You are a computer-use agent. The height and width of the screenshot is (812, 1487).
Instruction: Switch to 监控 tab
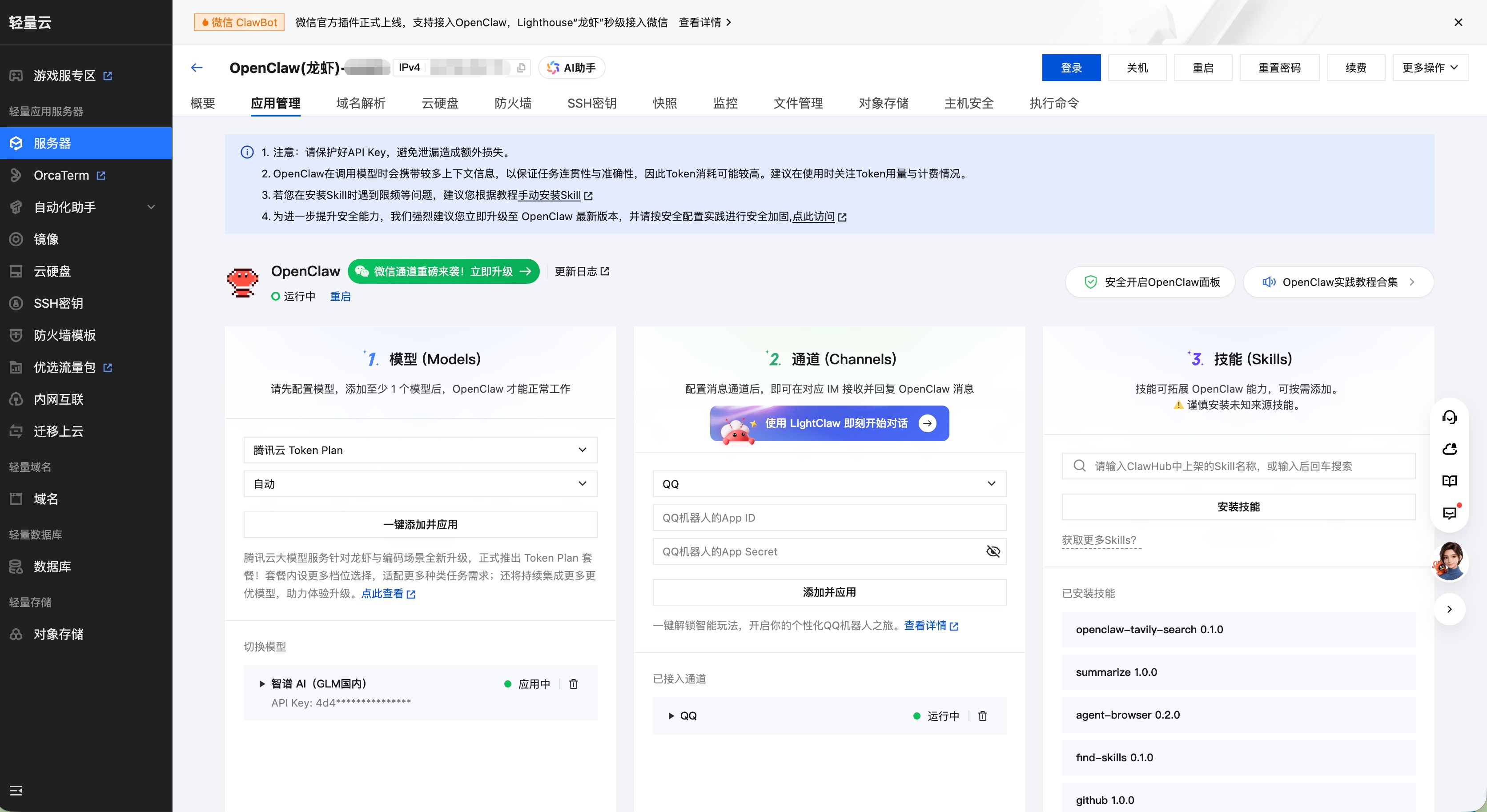point(725,103)
